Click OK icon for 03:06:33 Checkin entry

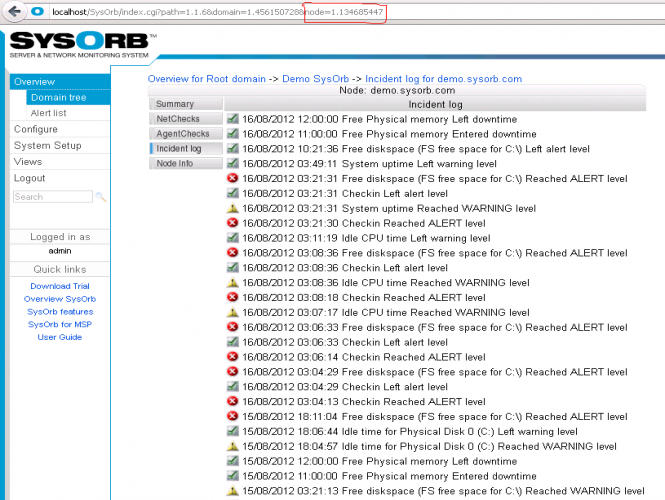[x=232, y=342]
